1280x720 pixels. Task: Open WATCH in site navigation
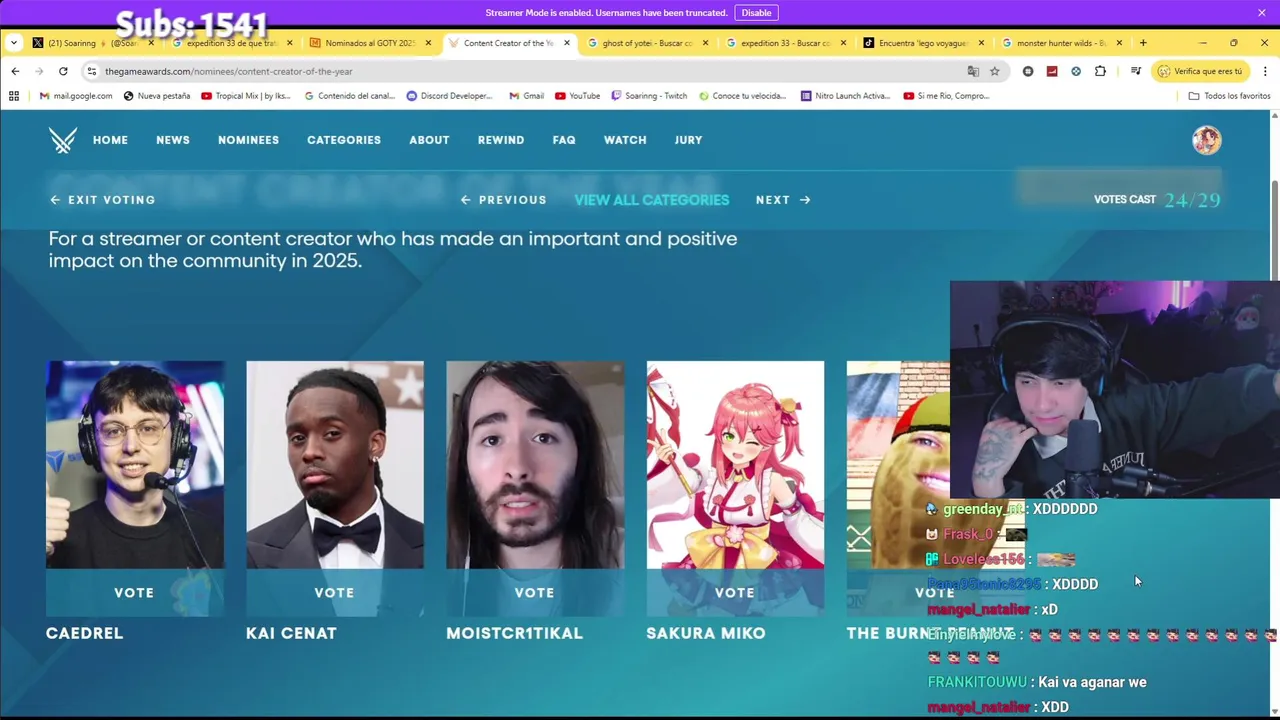pos(625,140)
